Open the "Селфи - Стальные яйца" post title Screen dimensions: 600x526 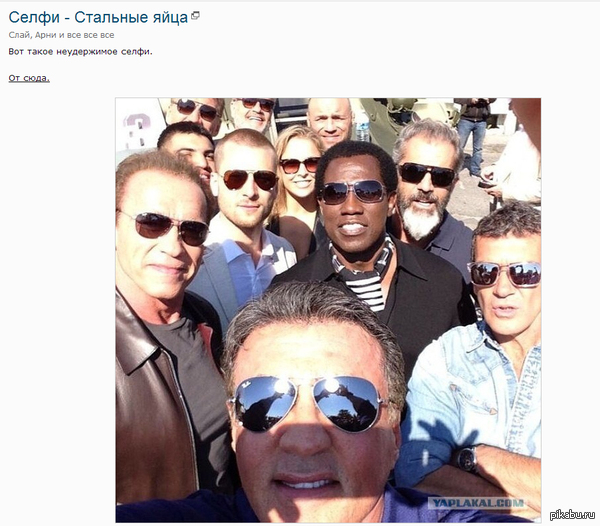(98, 18)
